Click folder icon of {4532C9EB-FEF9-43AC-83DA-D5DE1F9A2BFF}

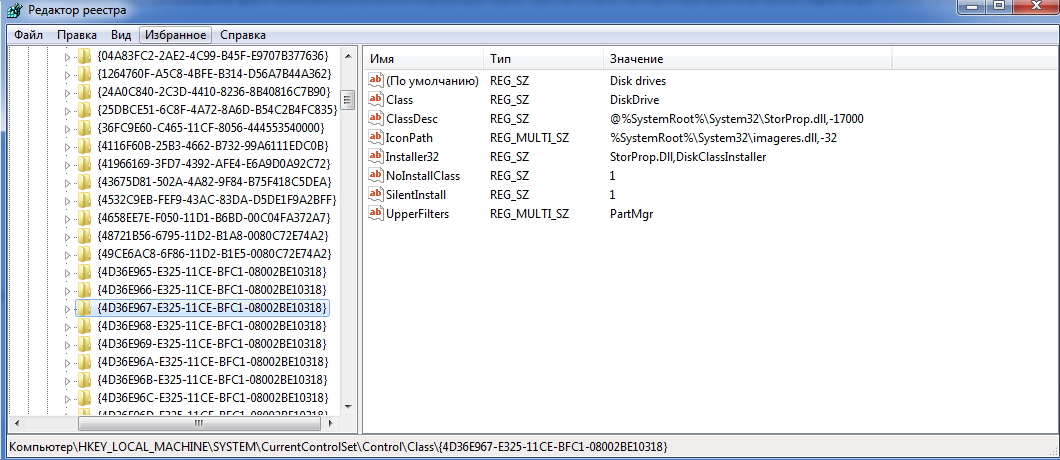[84, 200]
